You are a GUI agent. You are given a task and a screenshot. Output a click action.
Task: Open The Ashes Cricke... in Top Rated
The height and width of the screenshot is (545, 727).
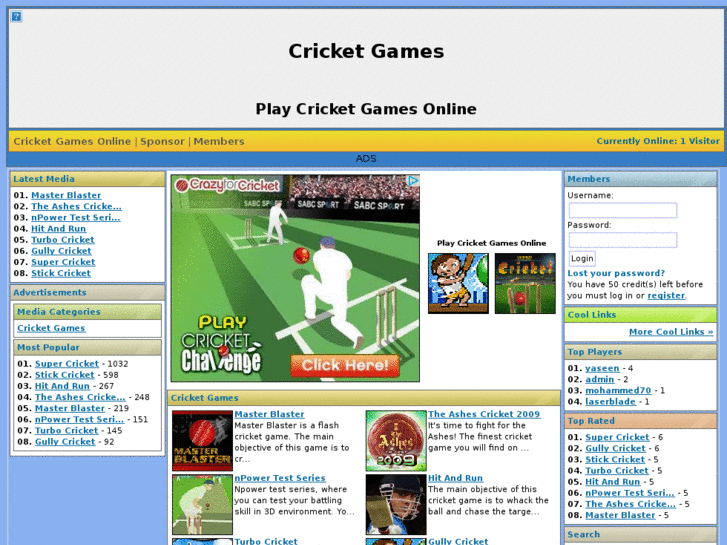(x=631, y=504)
